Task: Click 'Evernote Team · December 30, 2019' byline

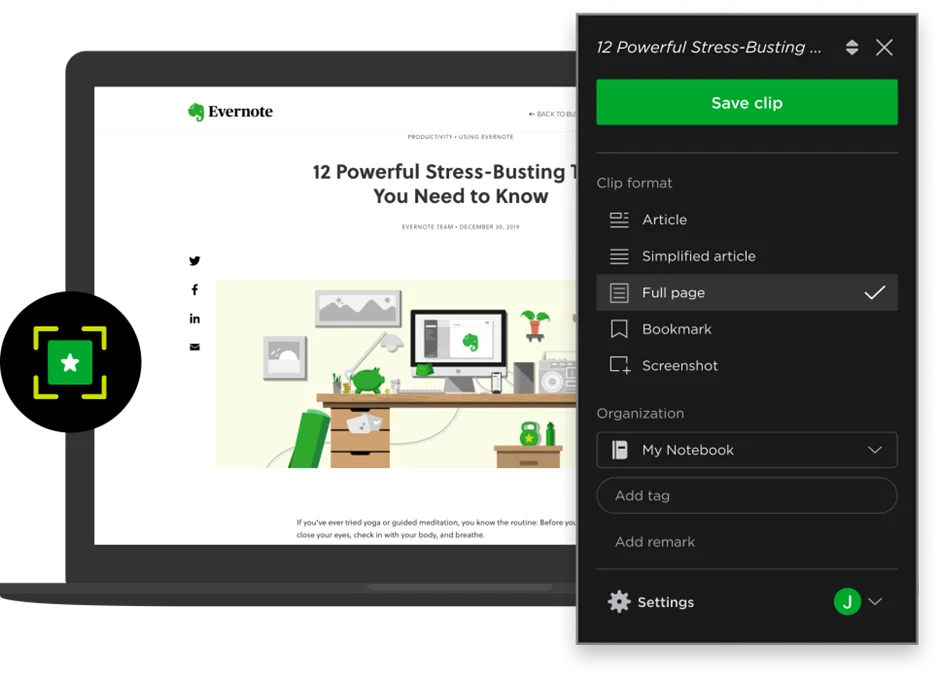Action: click(460, 227)
